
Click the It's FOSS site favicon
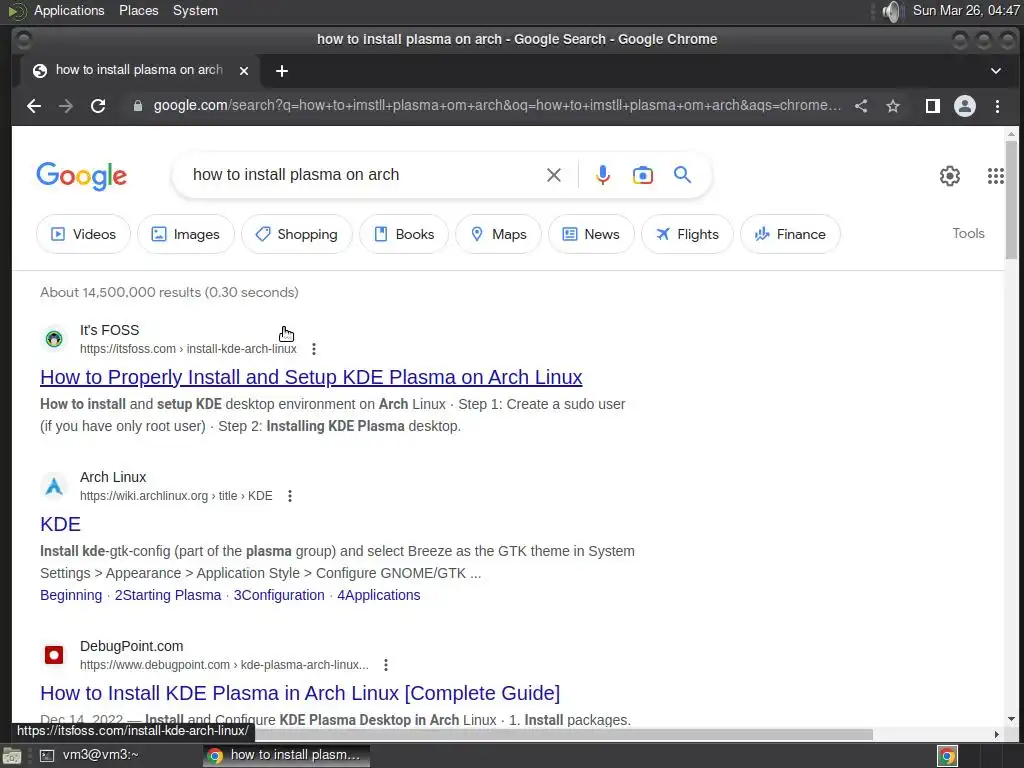click(x=54, y=339)
